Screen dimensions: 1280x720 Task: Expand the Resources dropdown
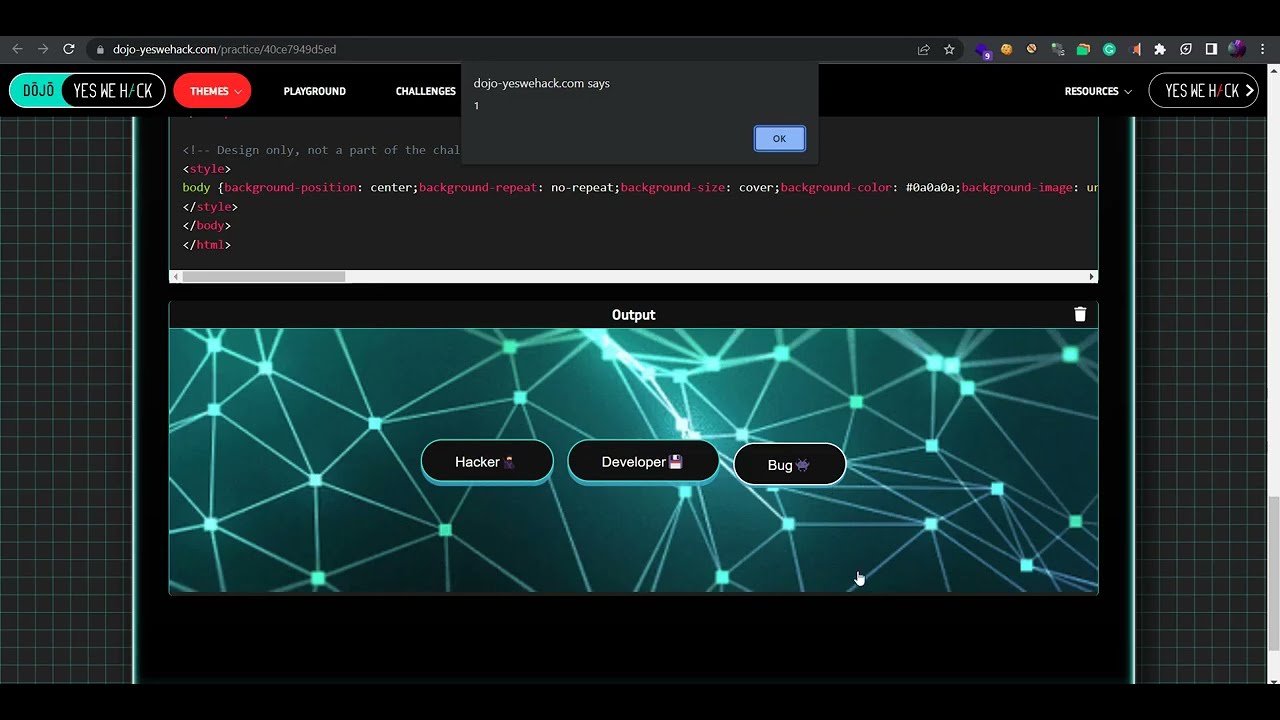point(1098,91)
